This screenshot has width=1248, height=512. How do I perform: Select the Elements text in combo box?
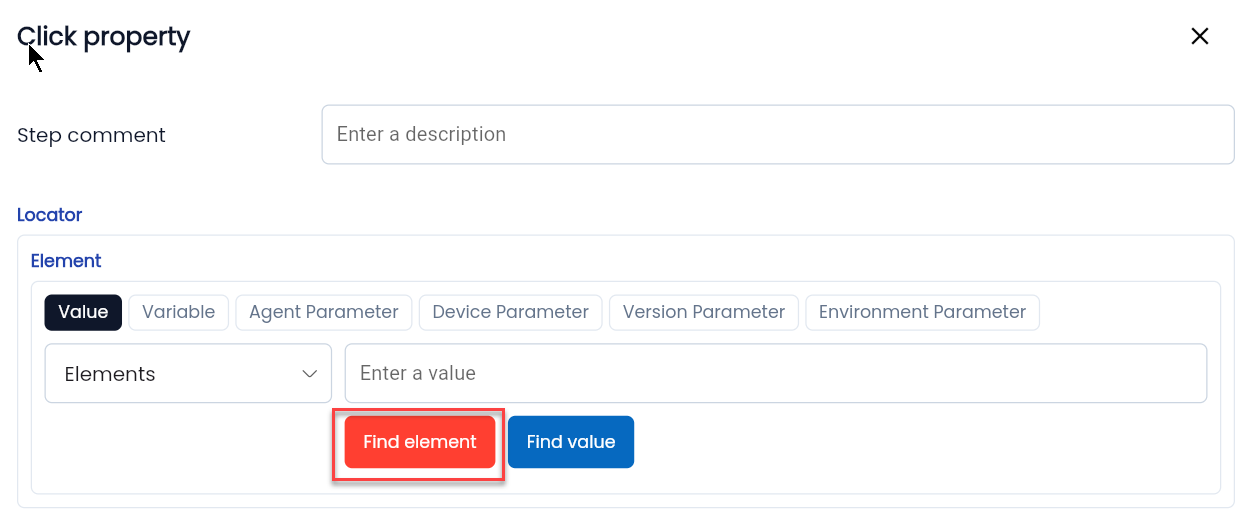click(110, 374)
